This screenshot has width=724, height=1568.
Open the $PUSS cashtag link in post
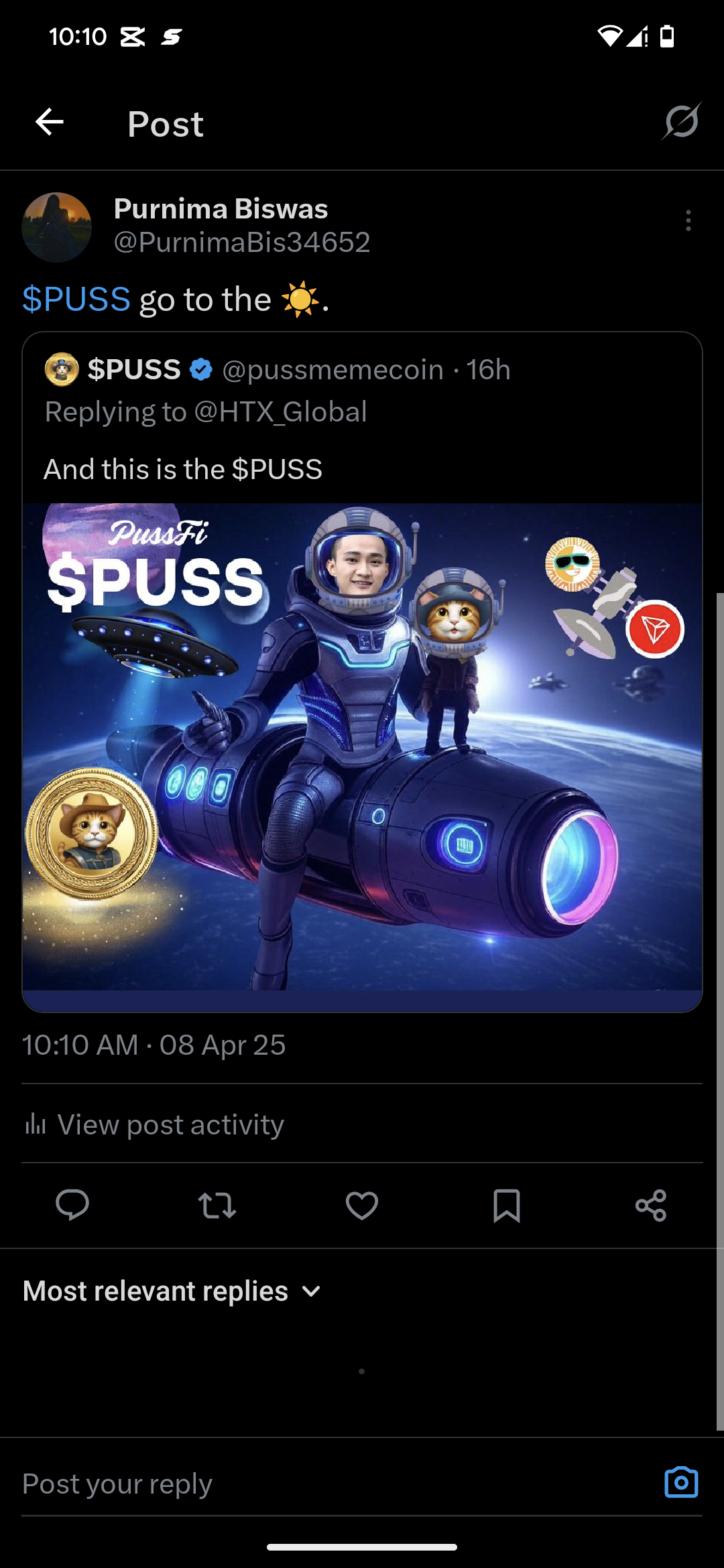coord(76,299)
